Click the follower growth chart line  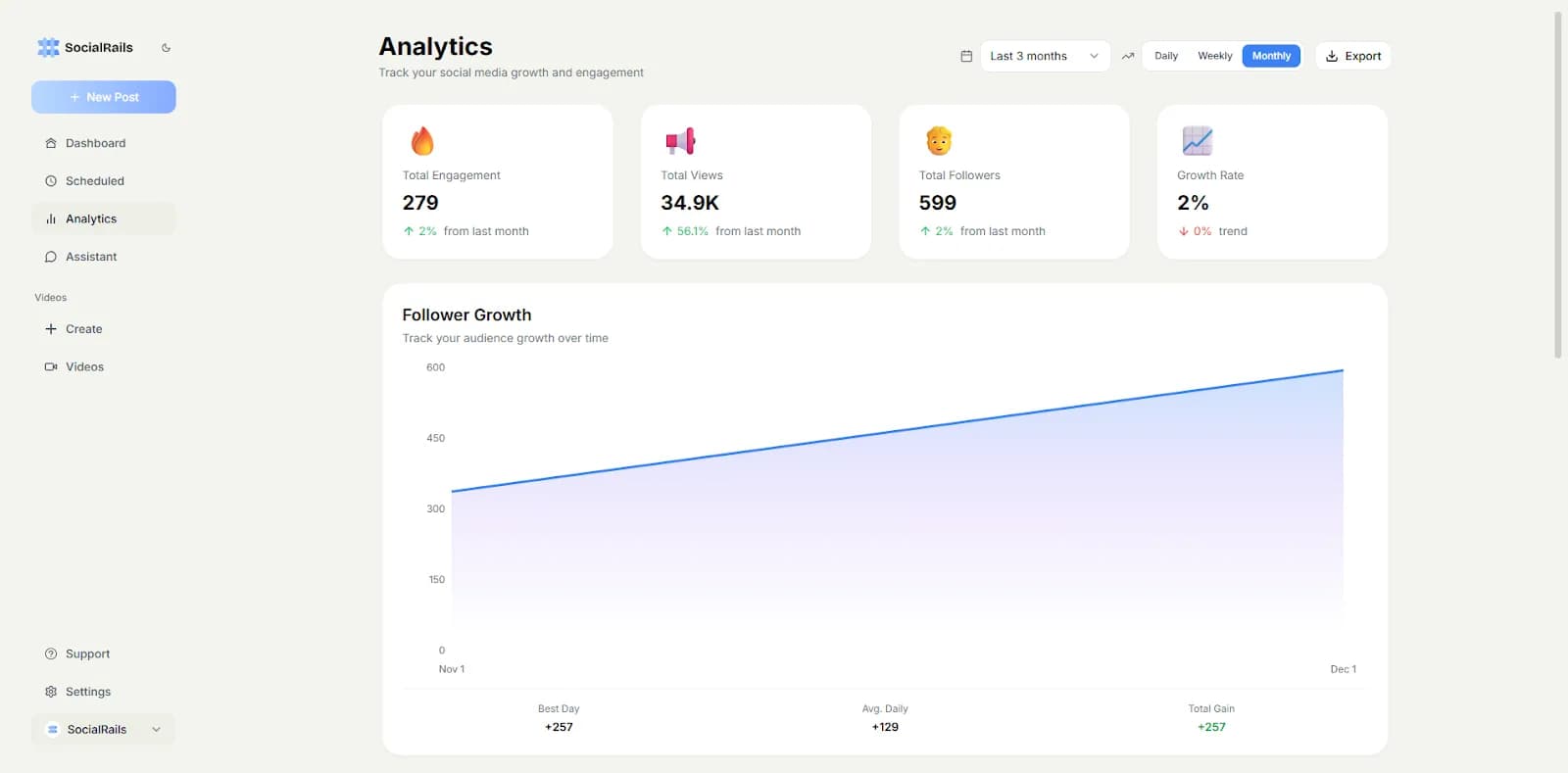point(897,431)
